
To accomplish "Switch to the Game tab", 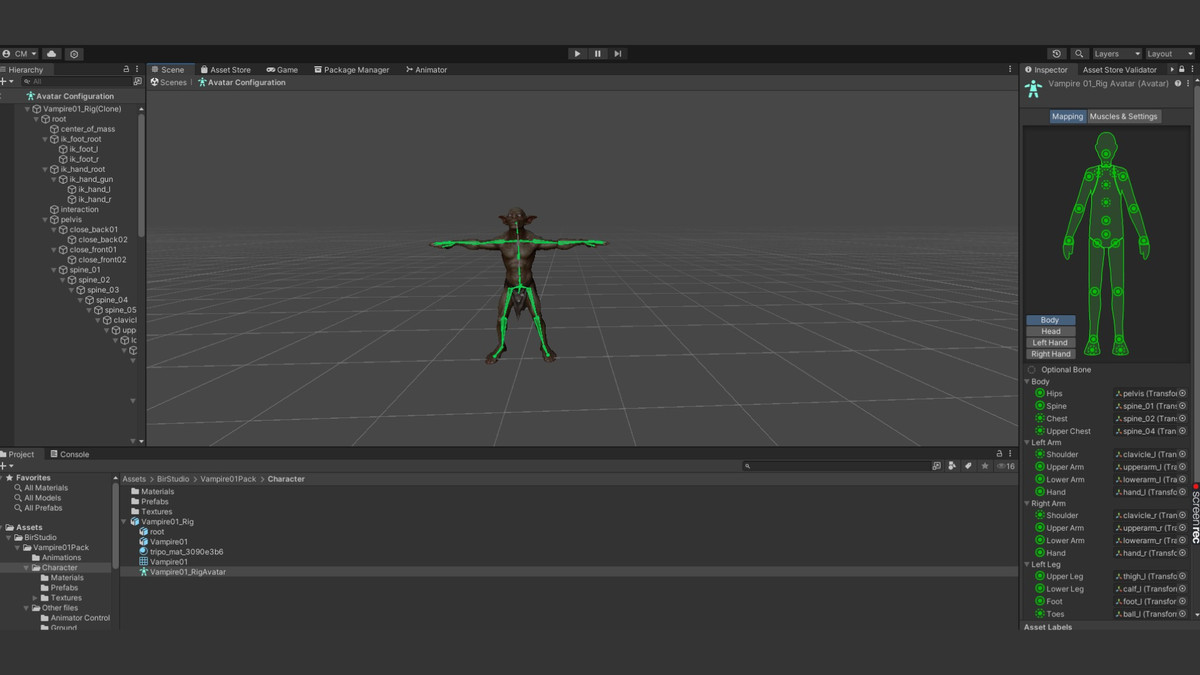I will coord(283,70).
